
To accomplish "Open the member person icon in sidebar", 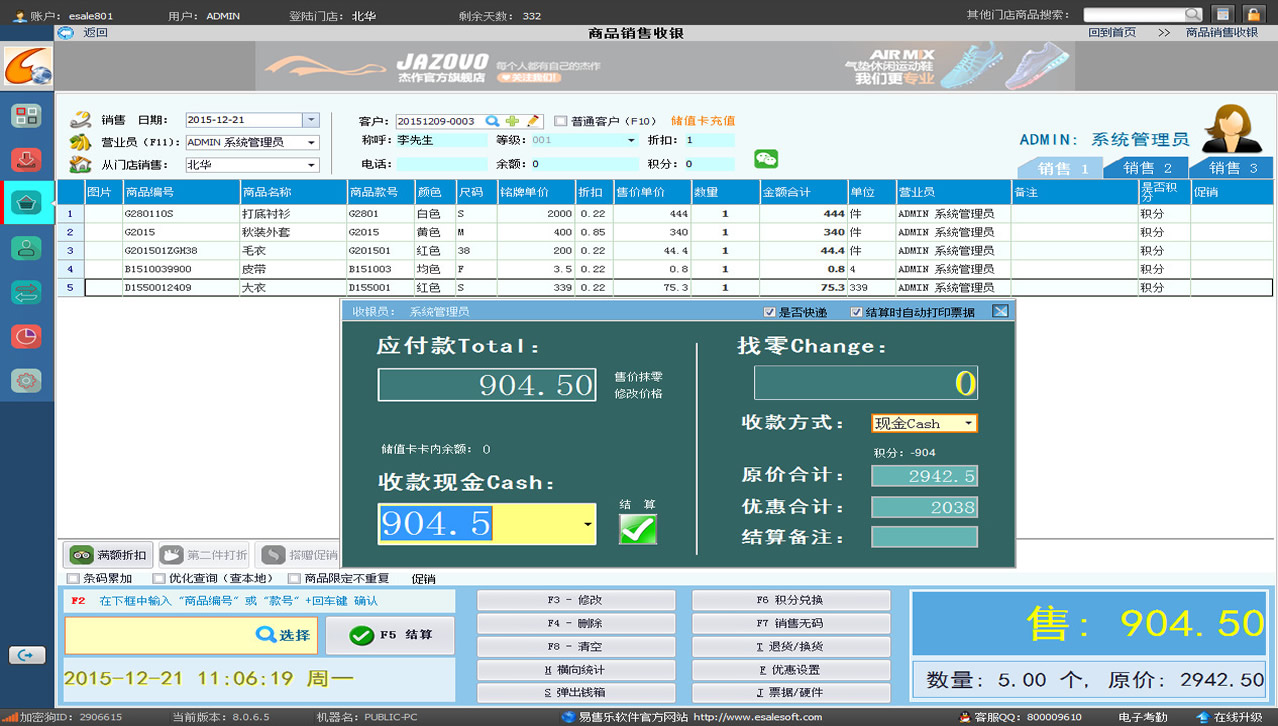I will pyautogui.click(x=26, y=248).
